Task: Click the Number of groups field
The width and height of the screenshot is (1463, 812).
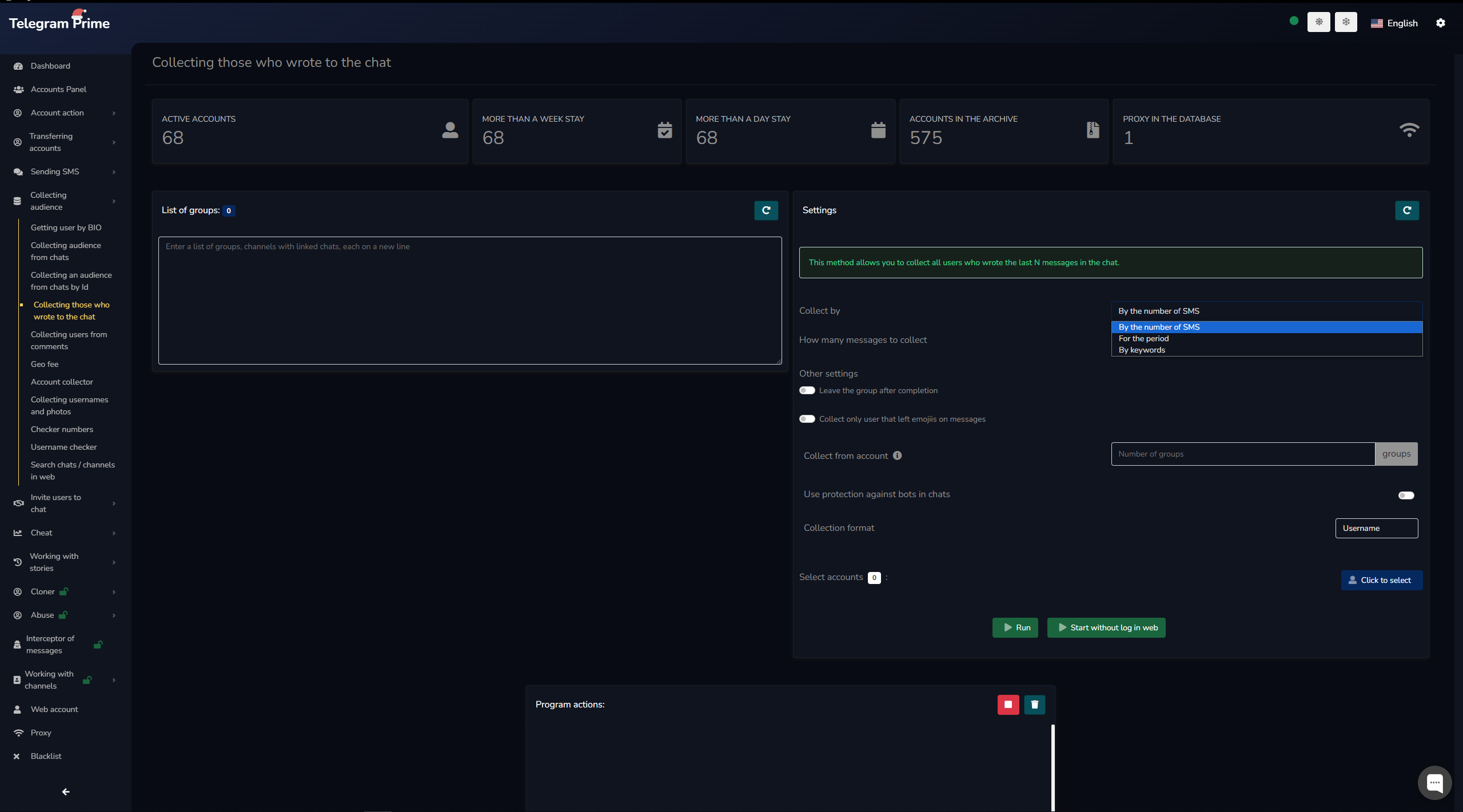Action: tap(1242, 454)
